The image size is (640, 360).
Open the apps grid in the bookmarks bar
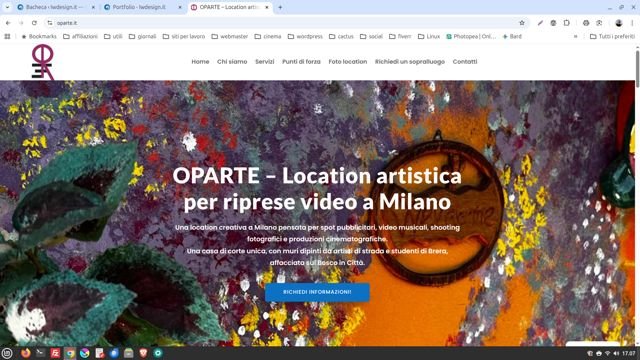coord(7,36)
